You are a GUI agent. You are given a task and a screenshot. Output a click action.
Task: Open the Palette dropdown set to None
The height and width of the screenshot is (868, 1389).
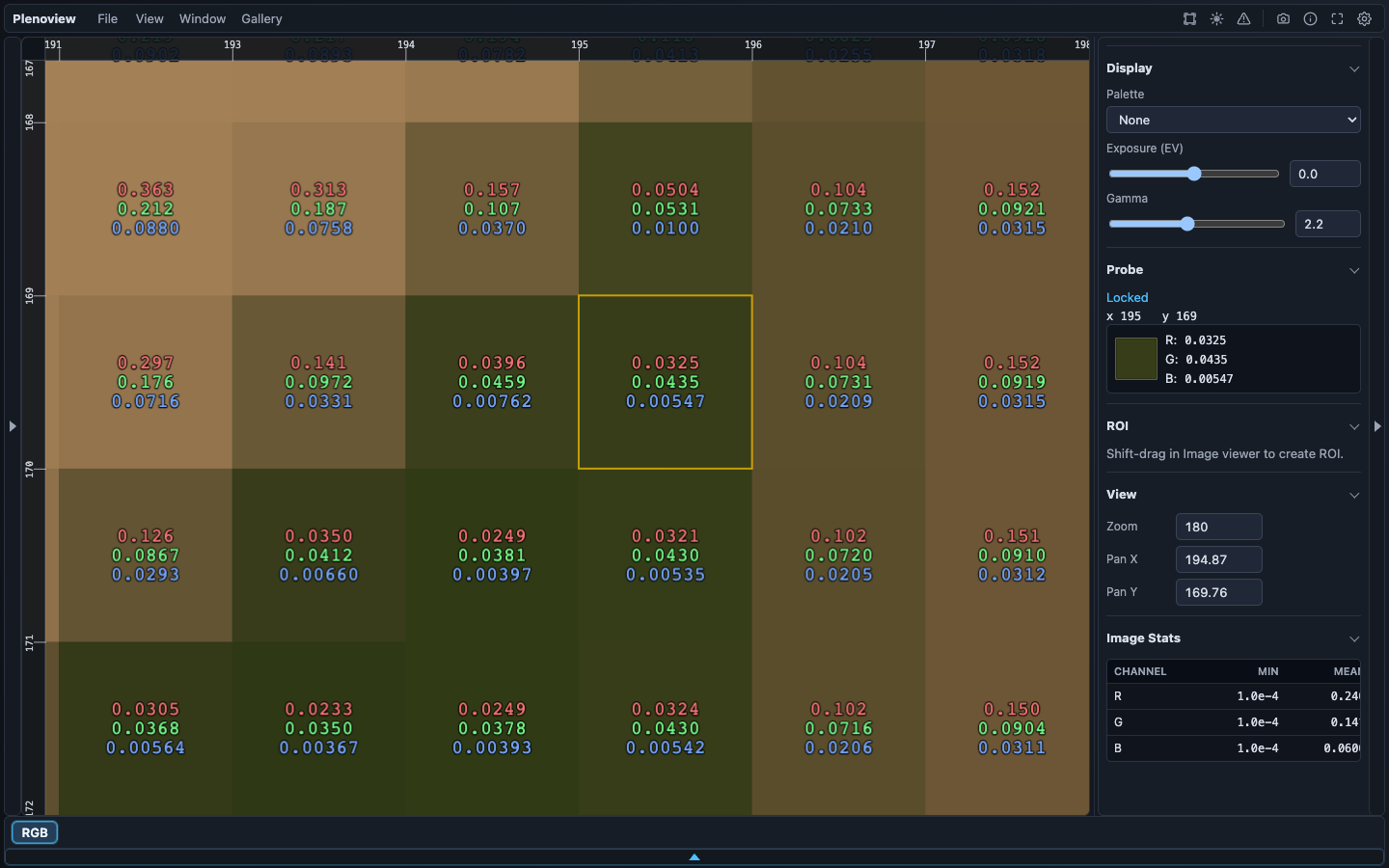click(1233, 120)
